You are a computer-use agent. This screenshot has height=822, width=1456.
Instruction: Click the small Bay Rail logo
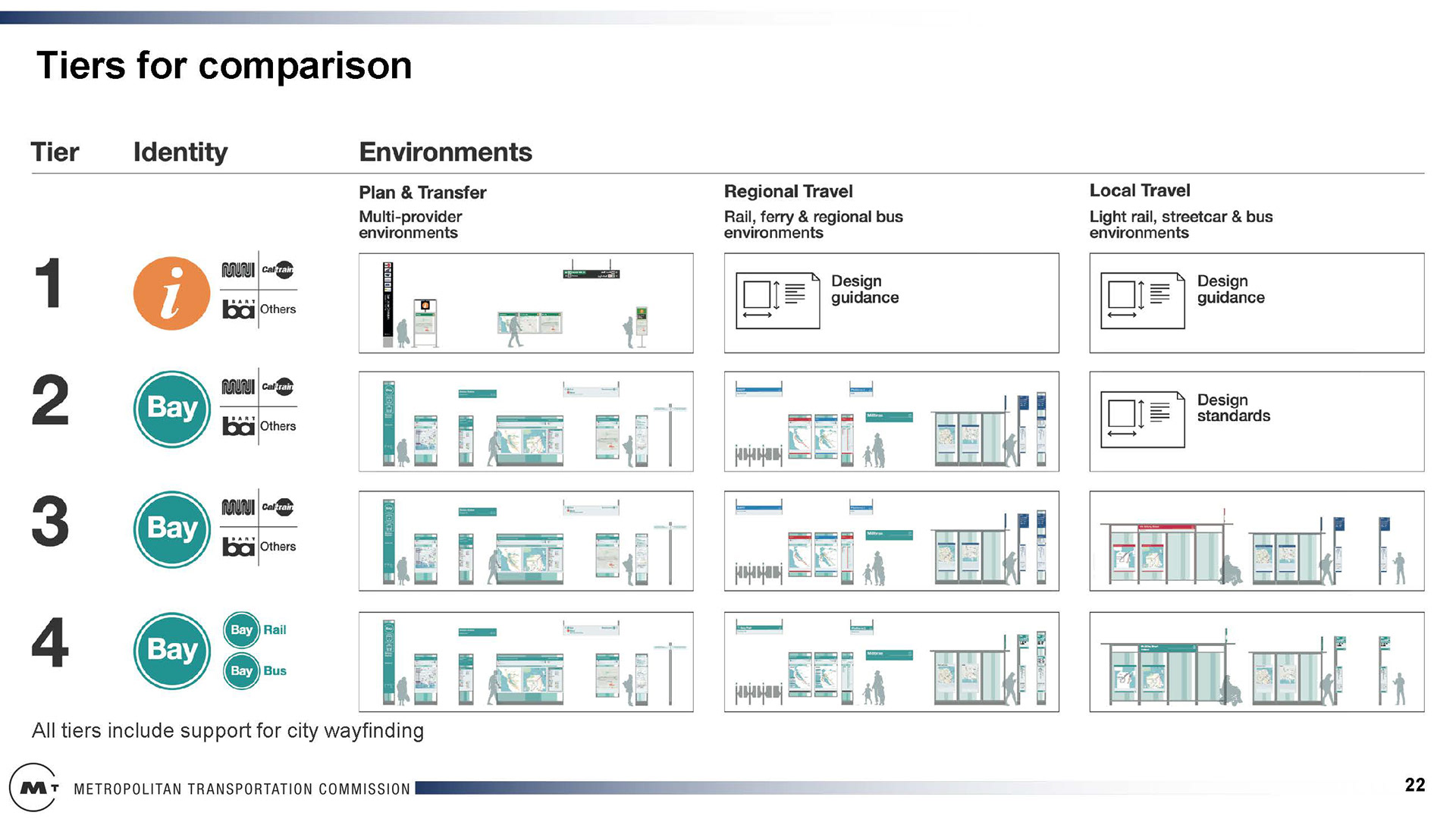[x=241, y=630]
